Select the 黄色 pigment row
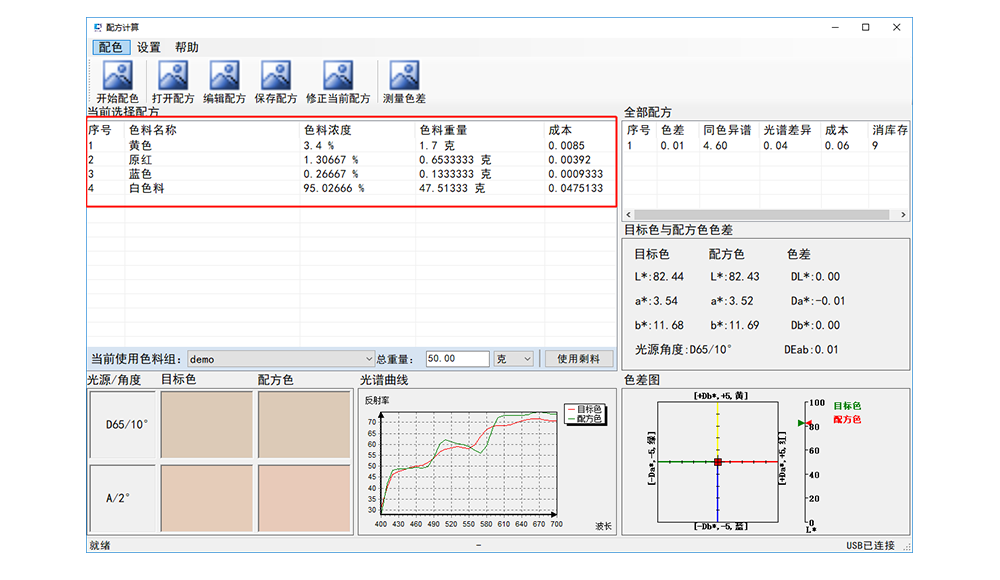 pyautogui.click(x=351, y=145)
